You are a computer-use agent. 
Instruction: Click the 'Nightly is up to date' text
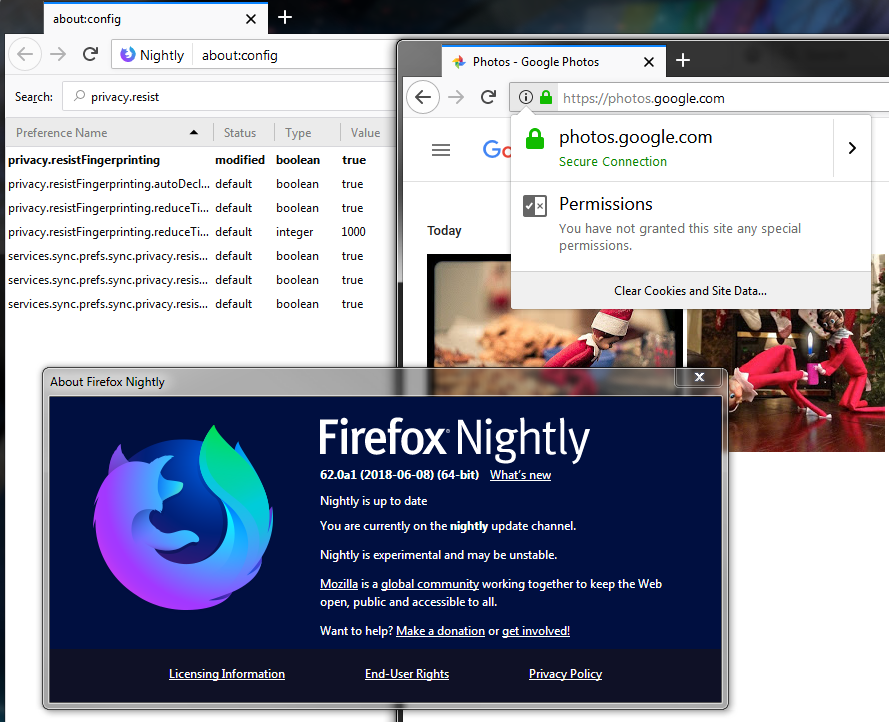click(374, 501)
